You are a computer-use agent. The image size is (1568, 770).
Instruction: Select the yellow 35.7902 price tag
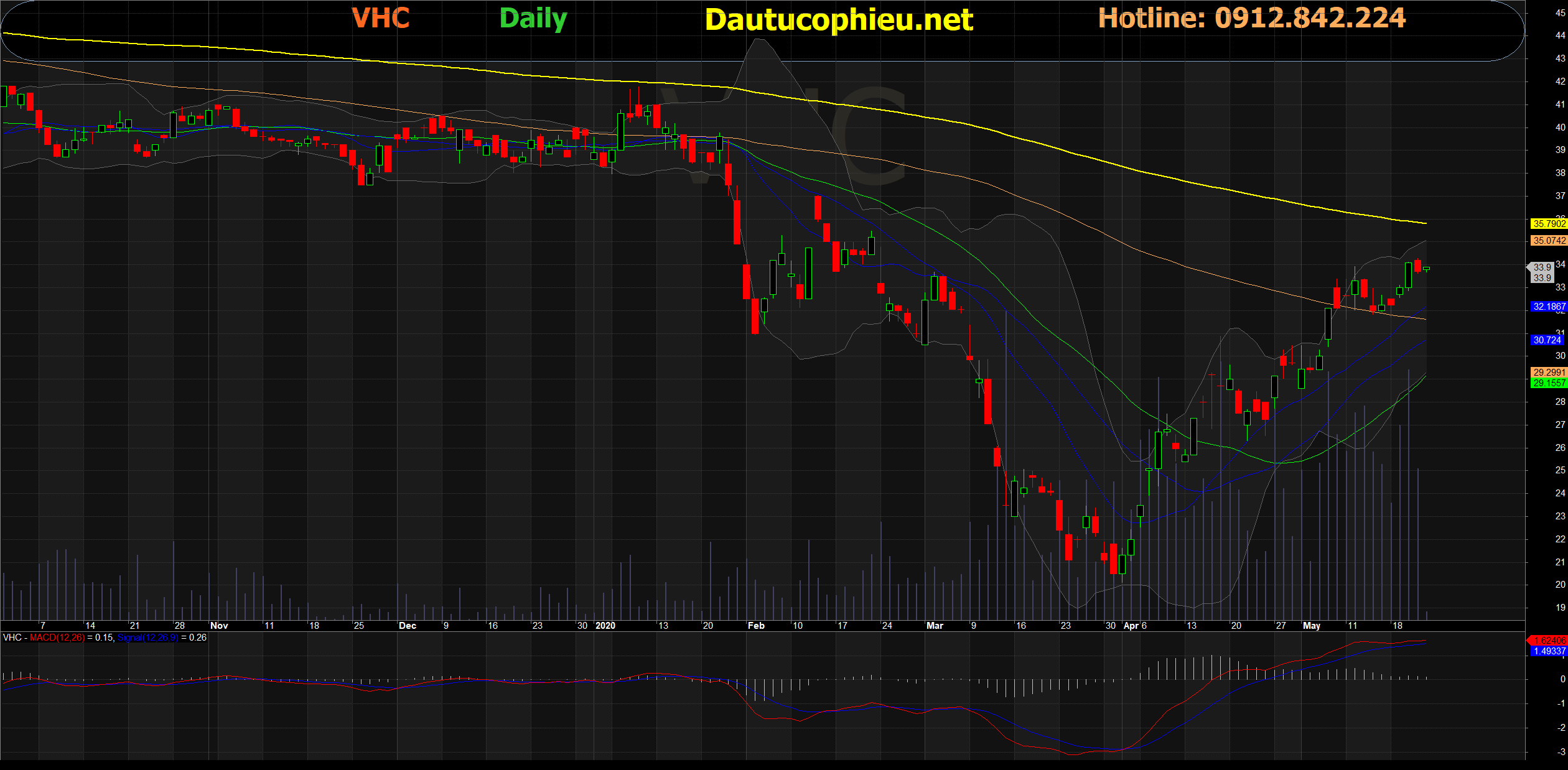click(1548, 224)
